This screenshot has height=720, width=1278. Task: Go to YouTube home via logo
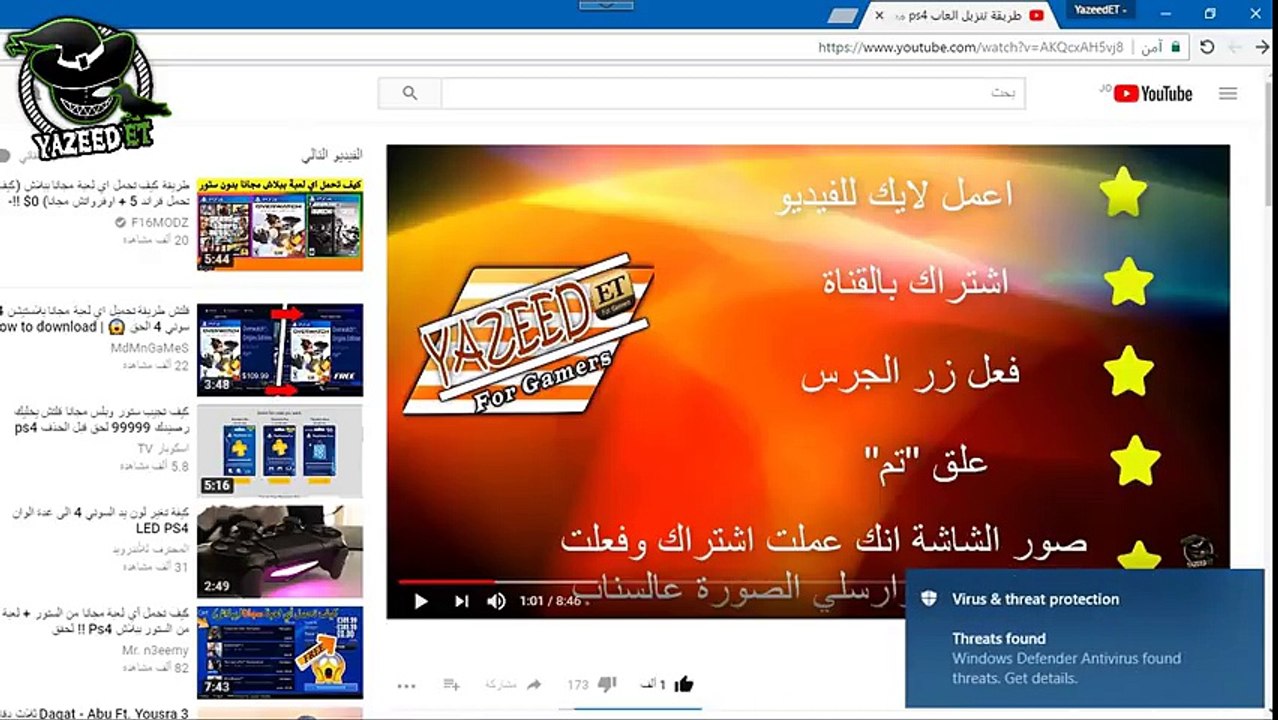tap(1152, 93)
